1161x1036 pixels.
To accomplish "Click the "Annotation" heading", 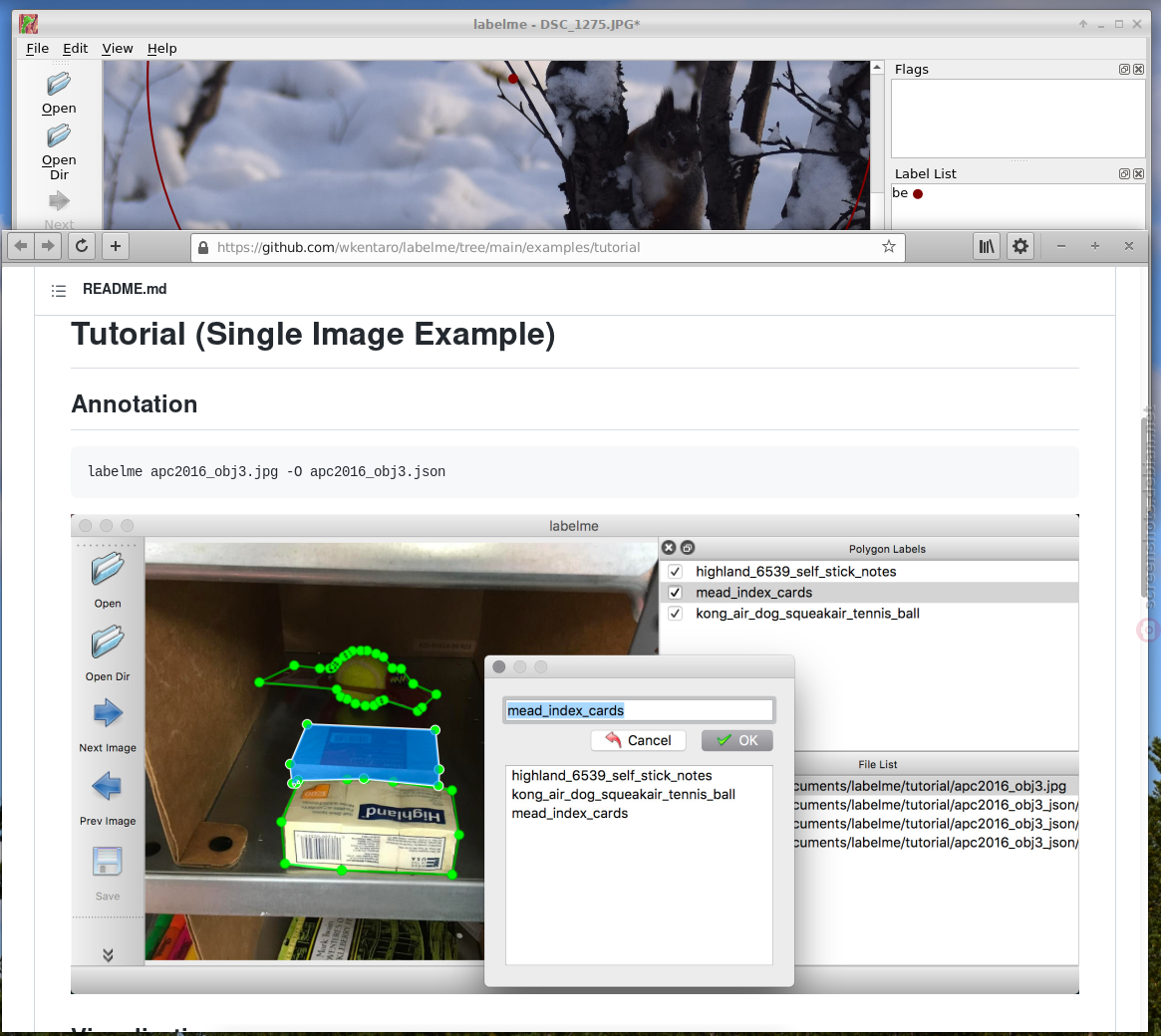I will click(134, 404).
